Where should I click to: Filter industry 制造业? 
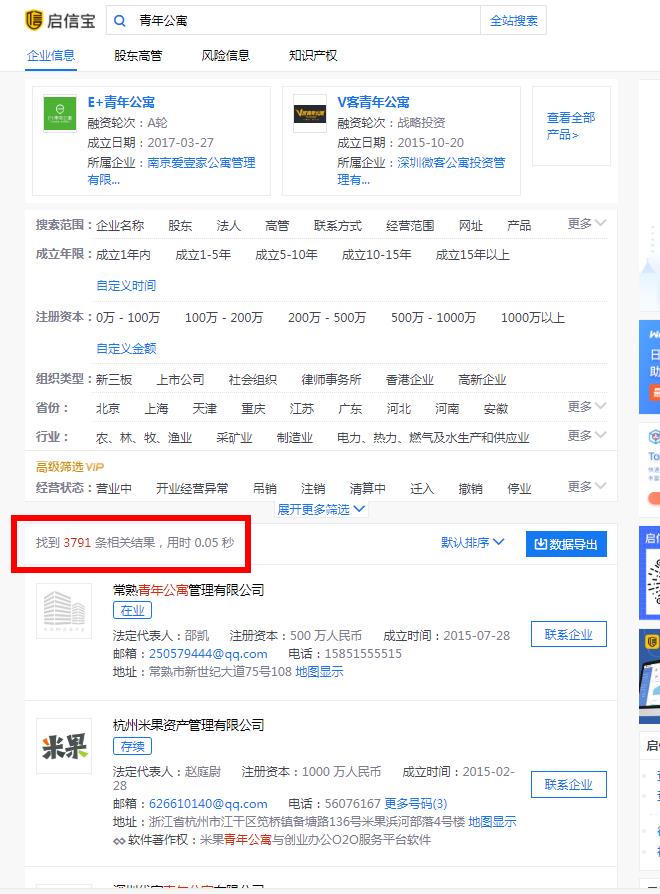pos(295,437)
